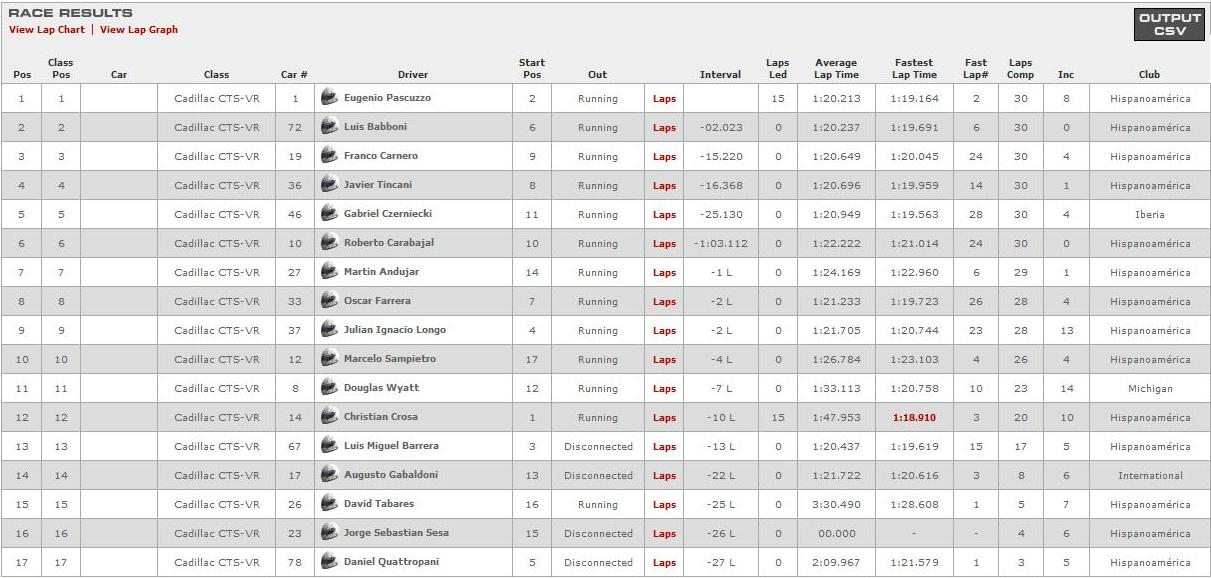Select Daniel Quattropani's helmet icon

[329, 562]
